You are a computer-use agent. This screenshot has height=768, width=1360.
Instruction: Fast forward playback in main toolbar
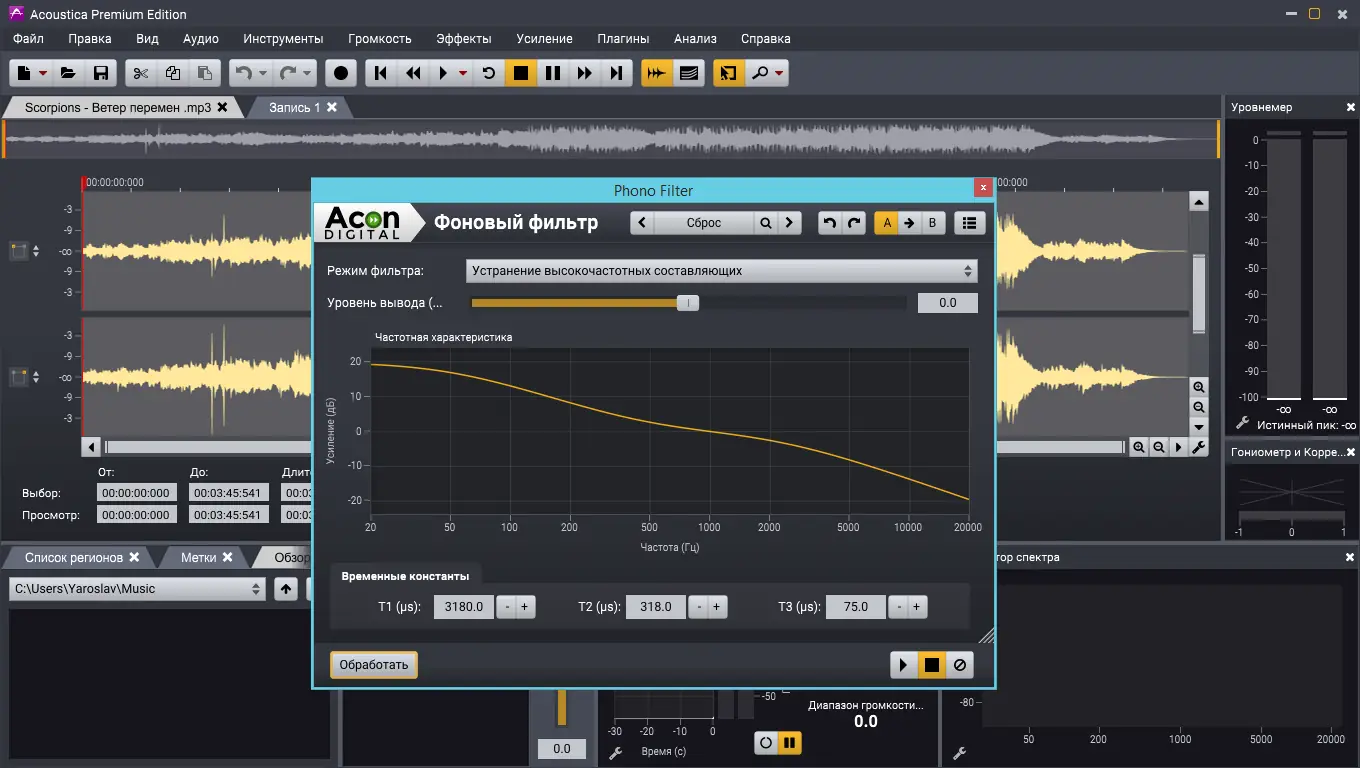tap(584, 73)
